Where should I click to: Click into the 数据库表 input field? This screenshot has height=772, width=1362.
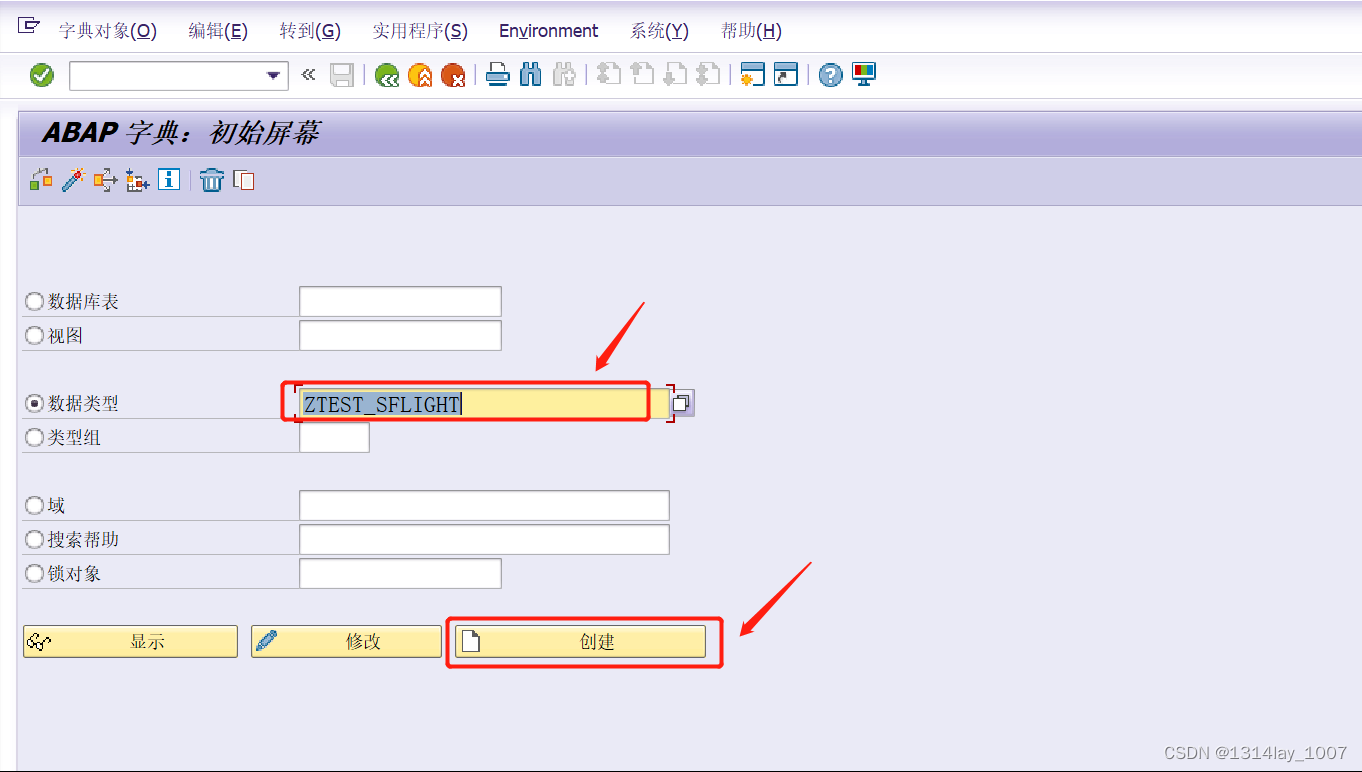(x=400, y=302)
